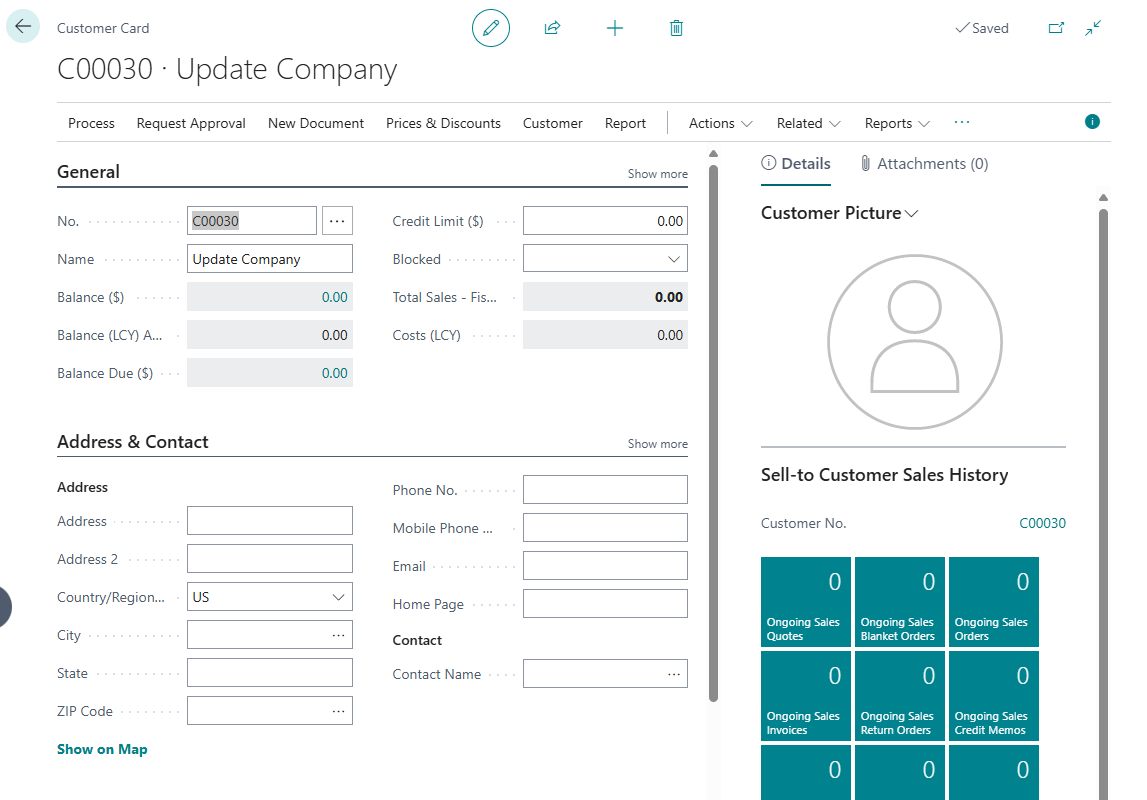Open the ZIP Code lookup ellipsis
Viewport: 1147px width, 800px height.
click(x=338, y=711)
